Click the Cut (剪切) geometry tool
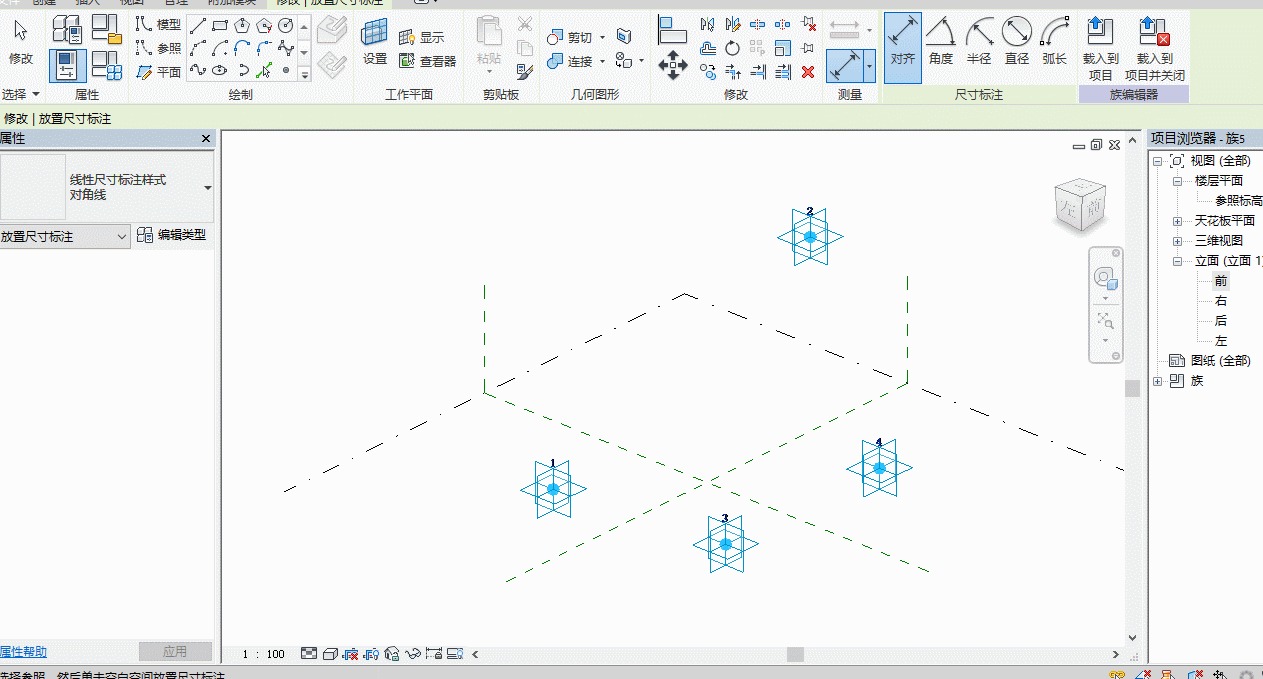Viewport: 1263px width, 679px height. [571, 37]
